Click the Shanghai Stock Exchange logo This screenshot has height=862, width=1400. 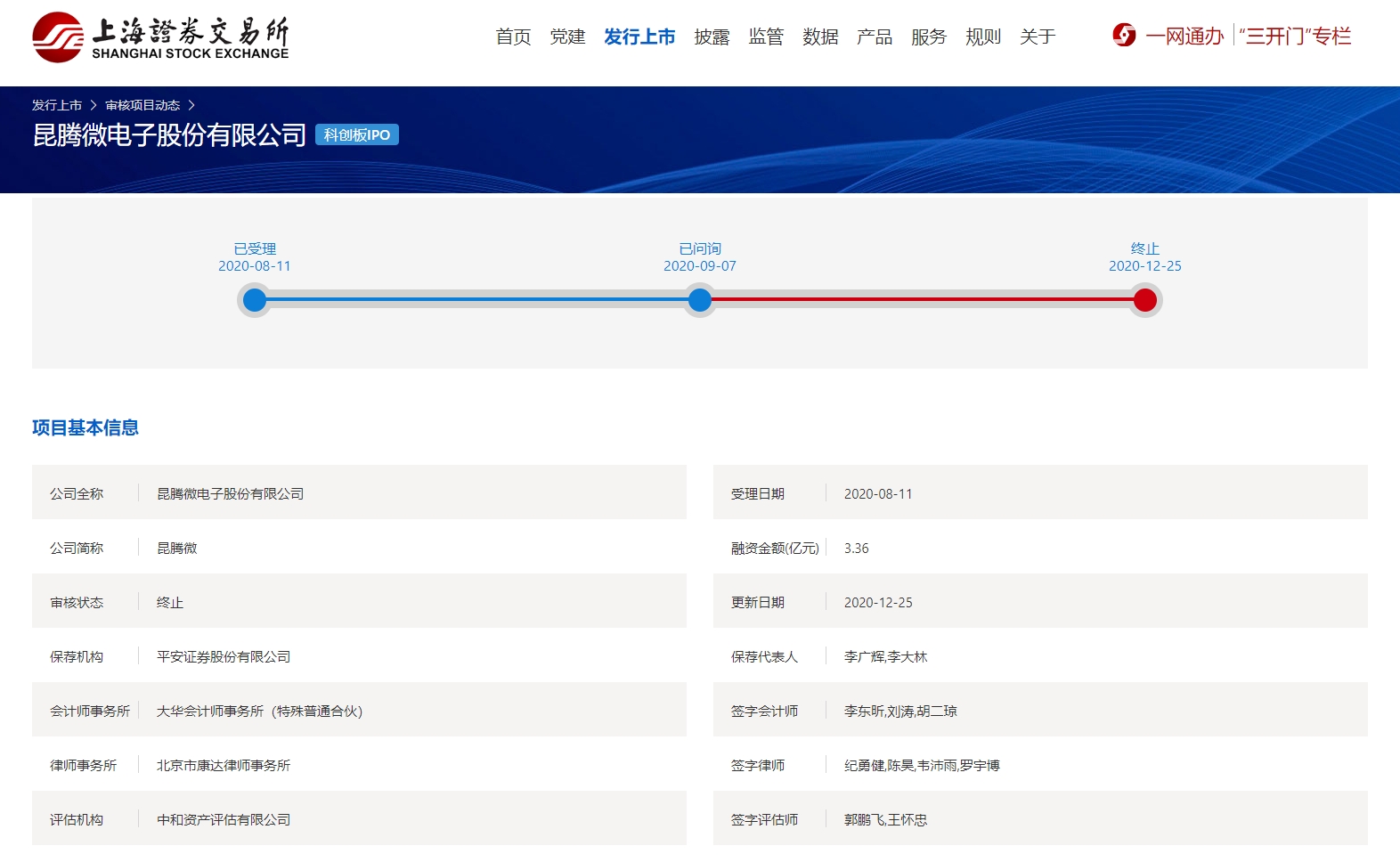pos(160,37)
